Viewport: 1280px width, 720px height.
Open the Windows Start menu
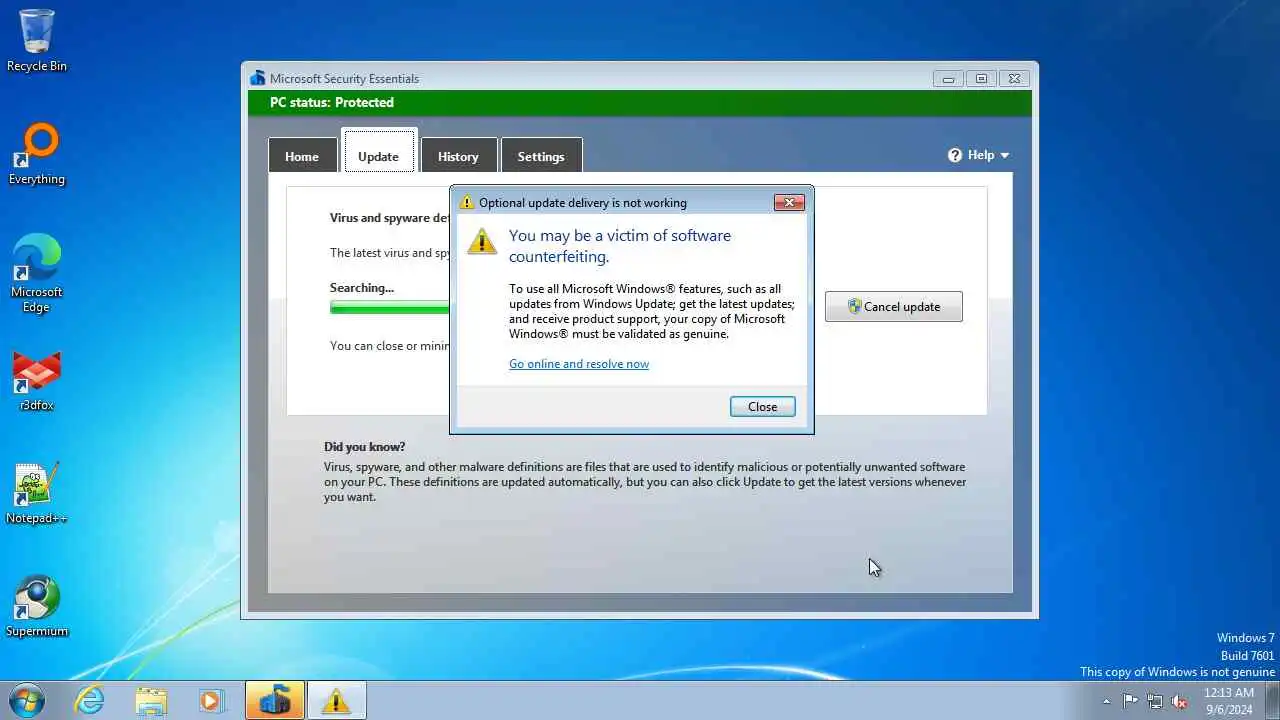pos(26,700)
